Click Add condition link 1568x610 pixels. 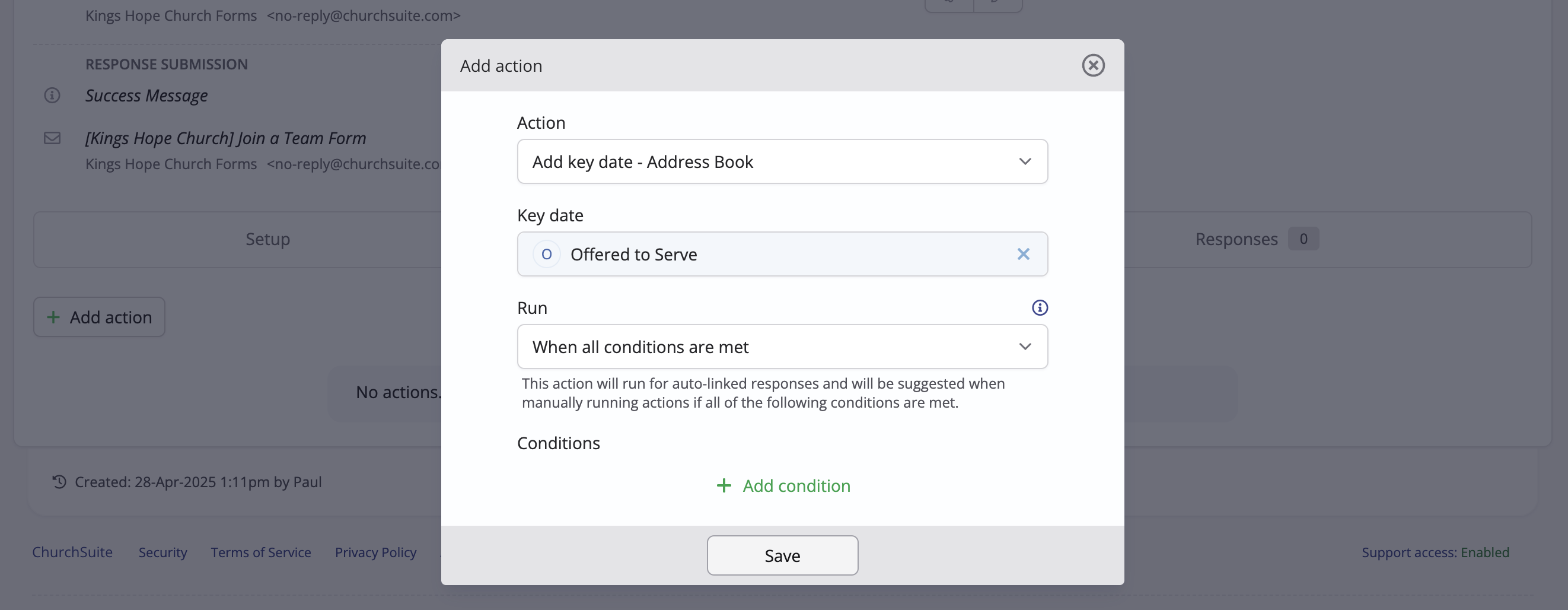[783, 485]
